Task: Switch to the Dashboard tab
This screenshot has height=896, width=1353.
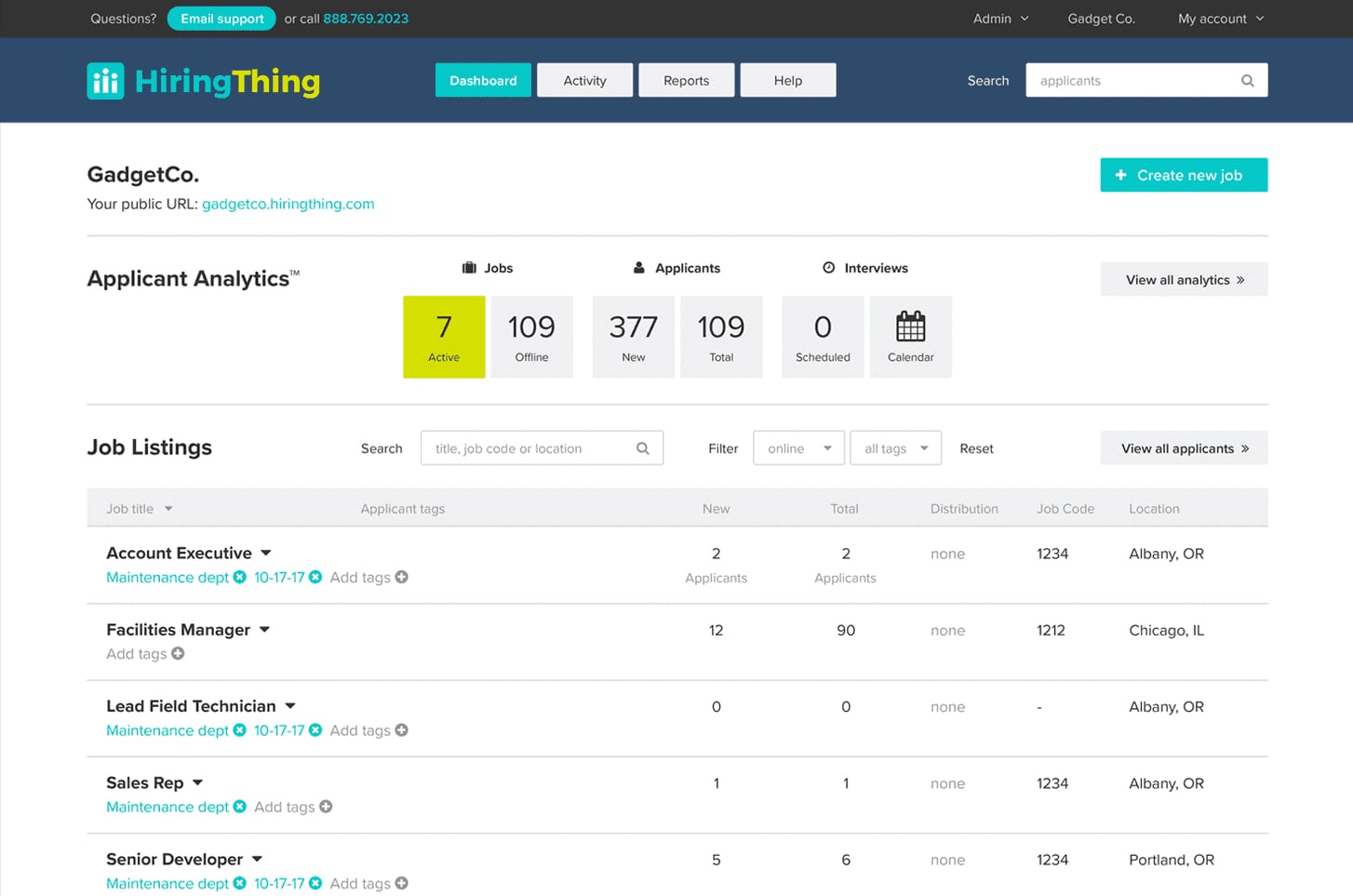Action: (483, 80)
